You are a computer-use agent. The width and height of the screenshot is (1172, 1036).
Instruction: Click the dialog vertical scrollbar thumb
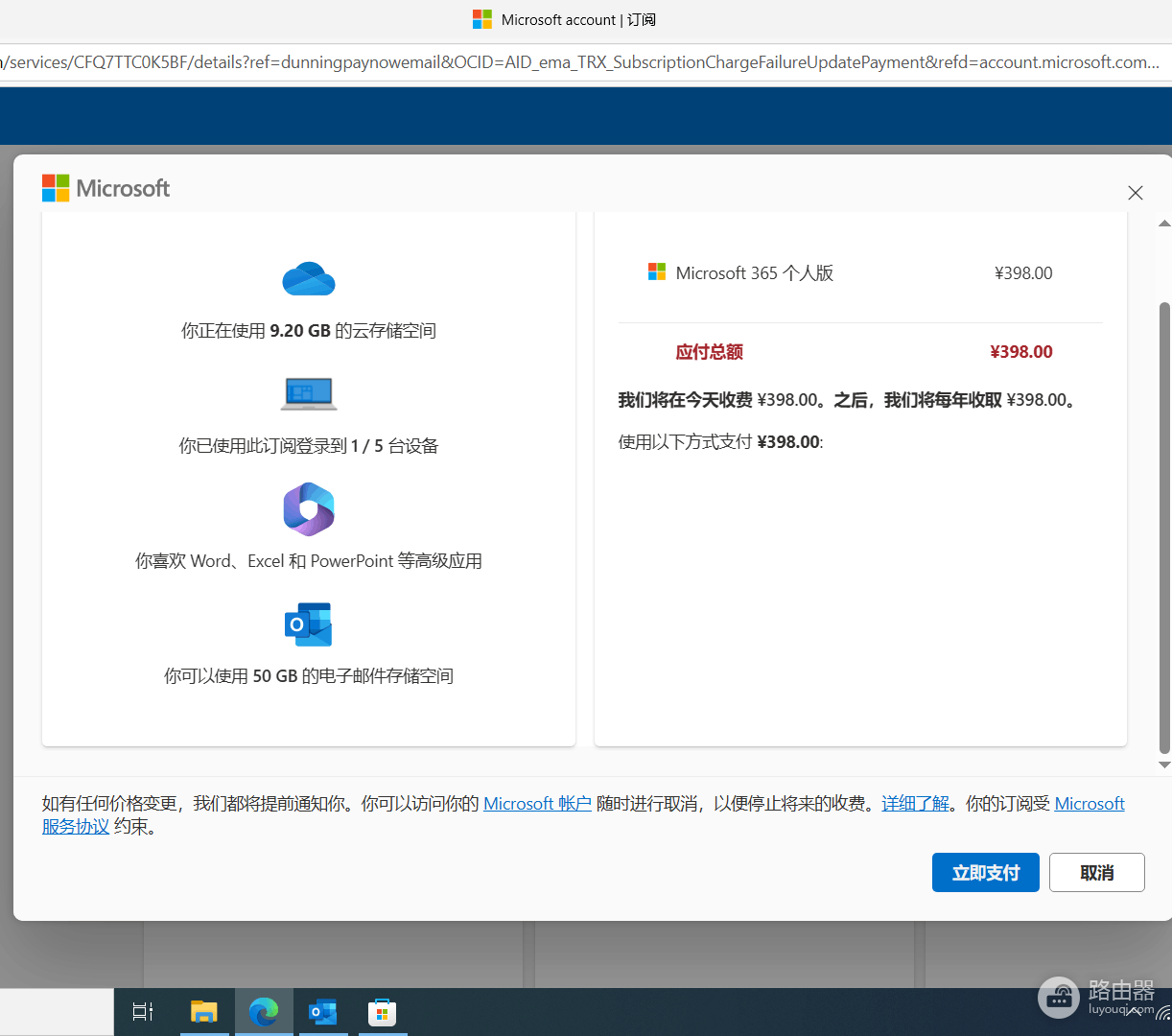tap(1164, 528)
